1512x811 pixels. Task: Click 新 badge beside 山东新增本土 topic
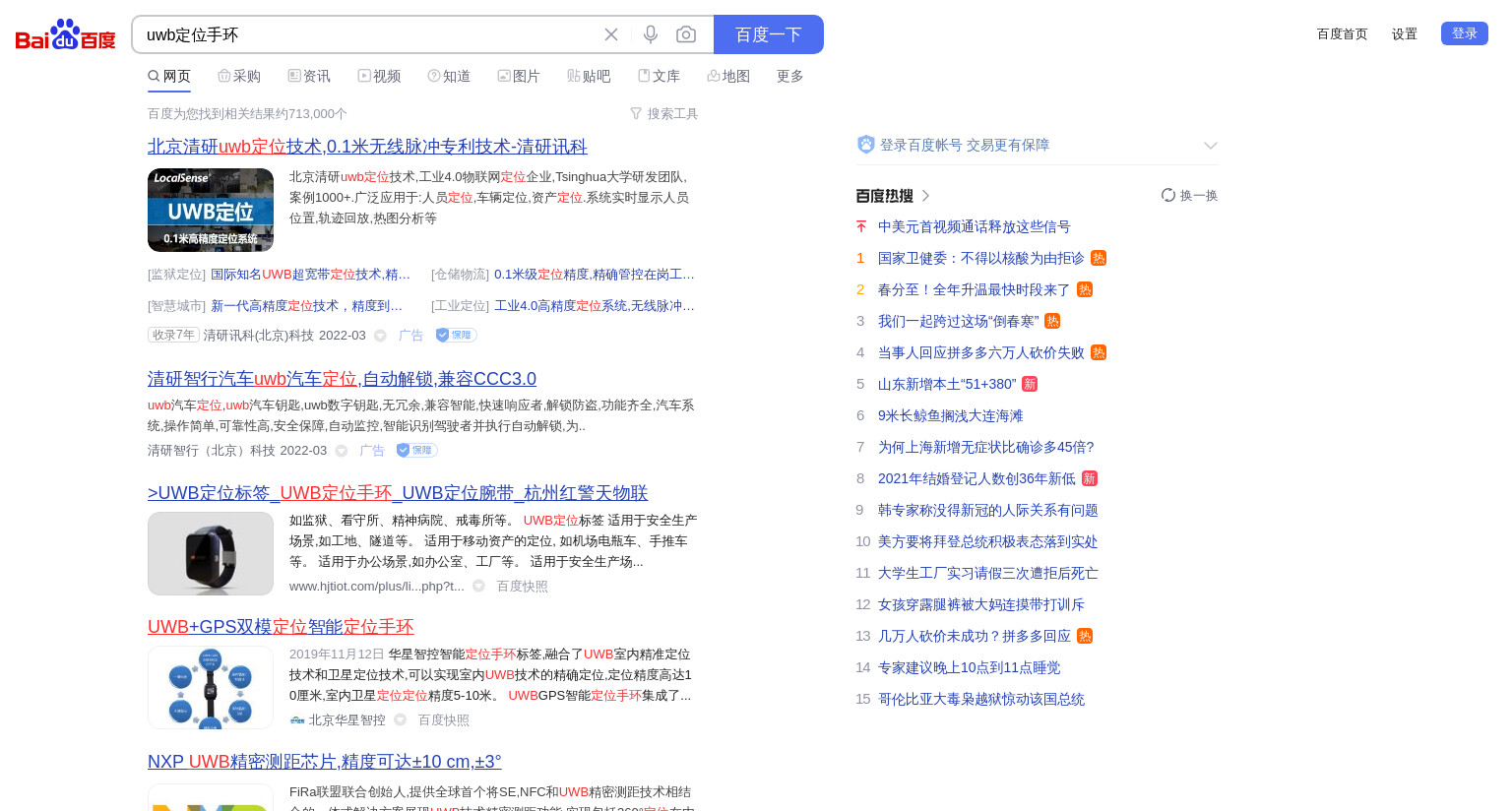[x=1030, y=384]
